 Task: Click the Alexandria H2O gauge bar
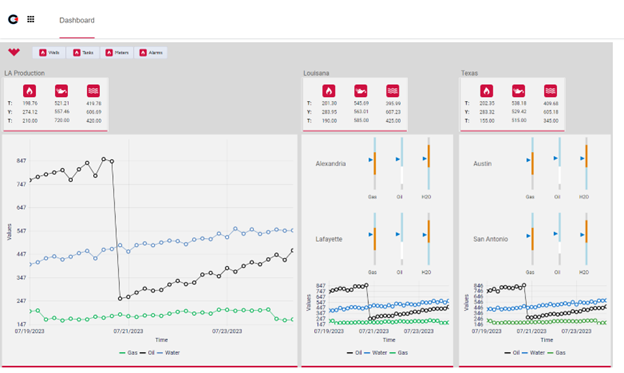(x=429, y=164)
